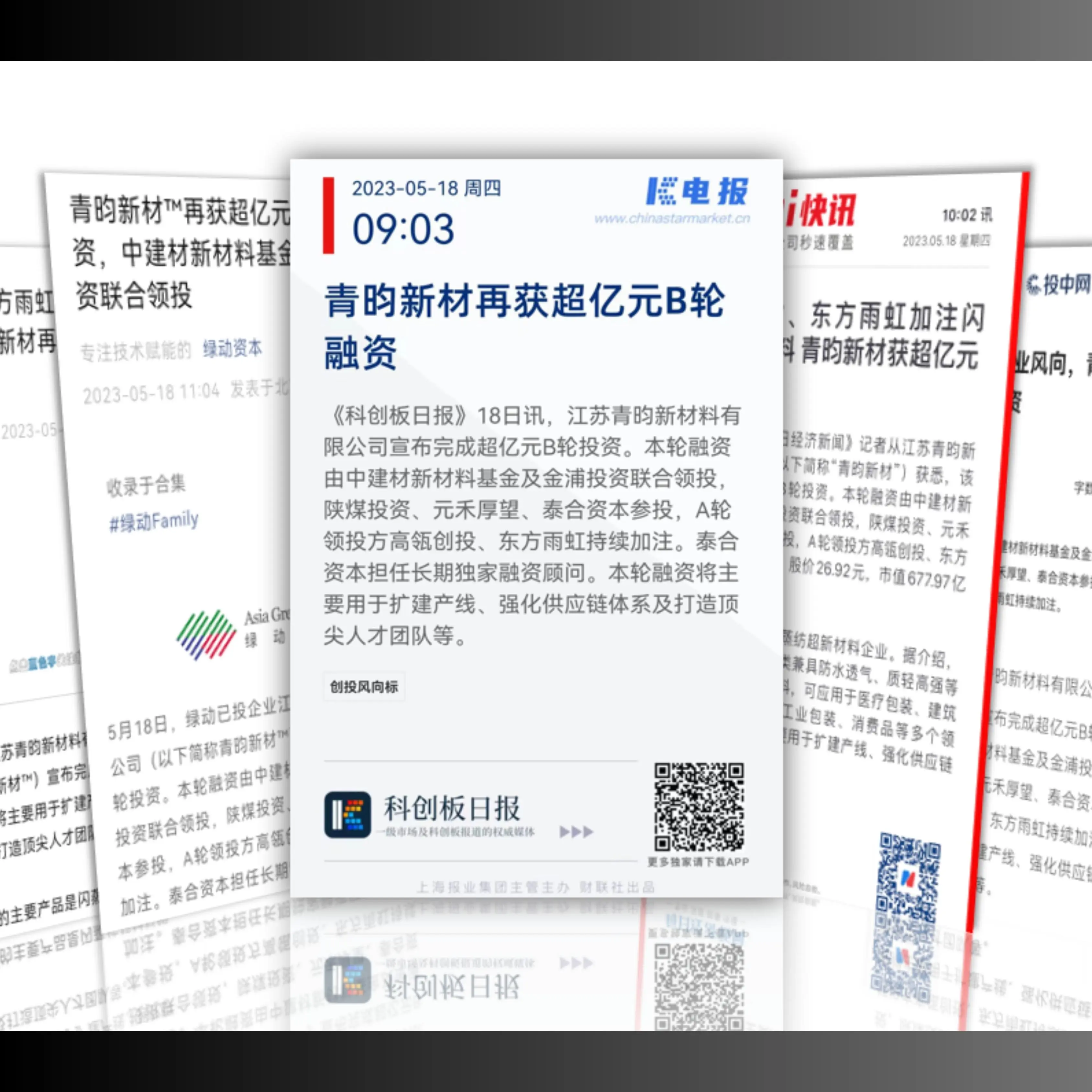Image resolution: width=1092 pixels, height=1092 pixels.
Task: Click the Asia Green striped logo
Action: (x=206, y=635)
